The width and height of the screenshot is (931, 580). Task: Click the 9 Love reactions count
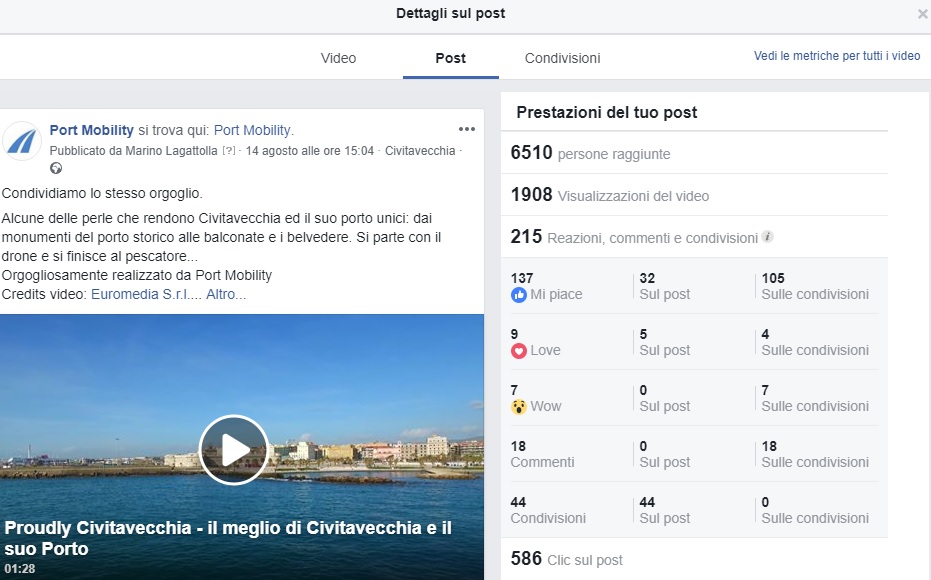pos(514,334)
